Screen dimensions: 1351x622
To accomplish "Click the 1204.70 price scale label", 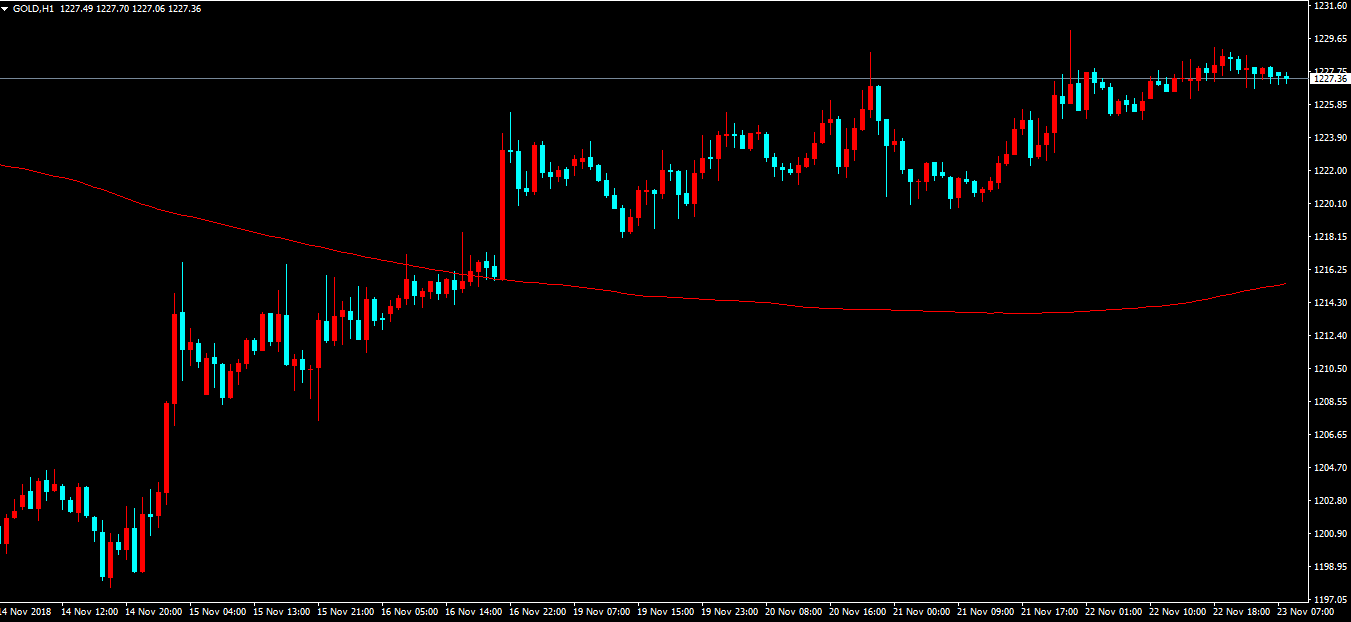I will [x=1329, y=468].
